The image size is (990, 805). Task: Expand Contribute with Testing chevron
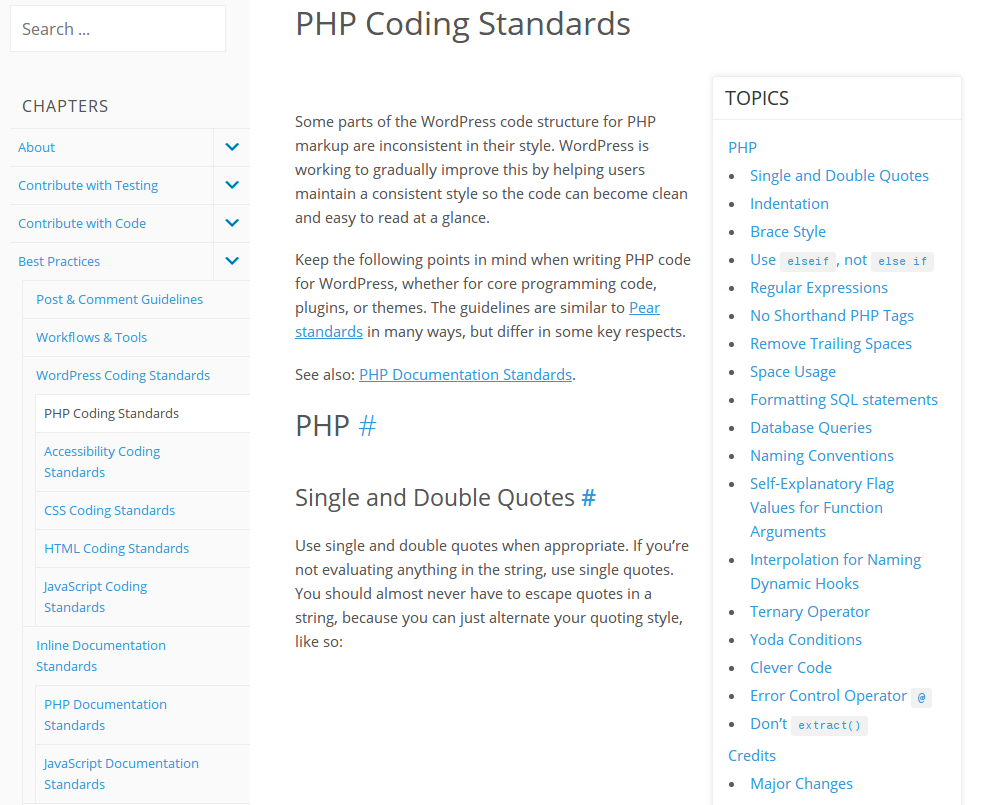point(232,185)
